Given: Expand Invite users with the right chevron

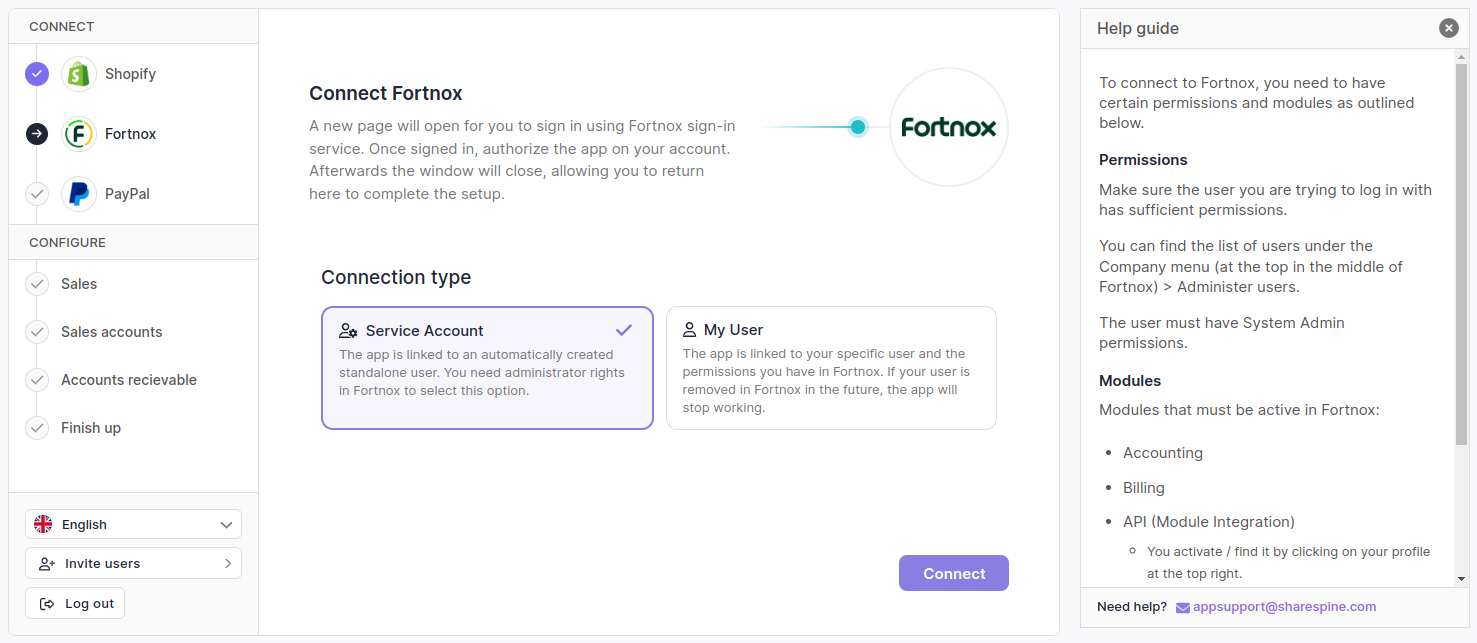Looking at the screenshot, I should point(228,564).
